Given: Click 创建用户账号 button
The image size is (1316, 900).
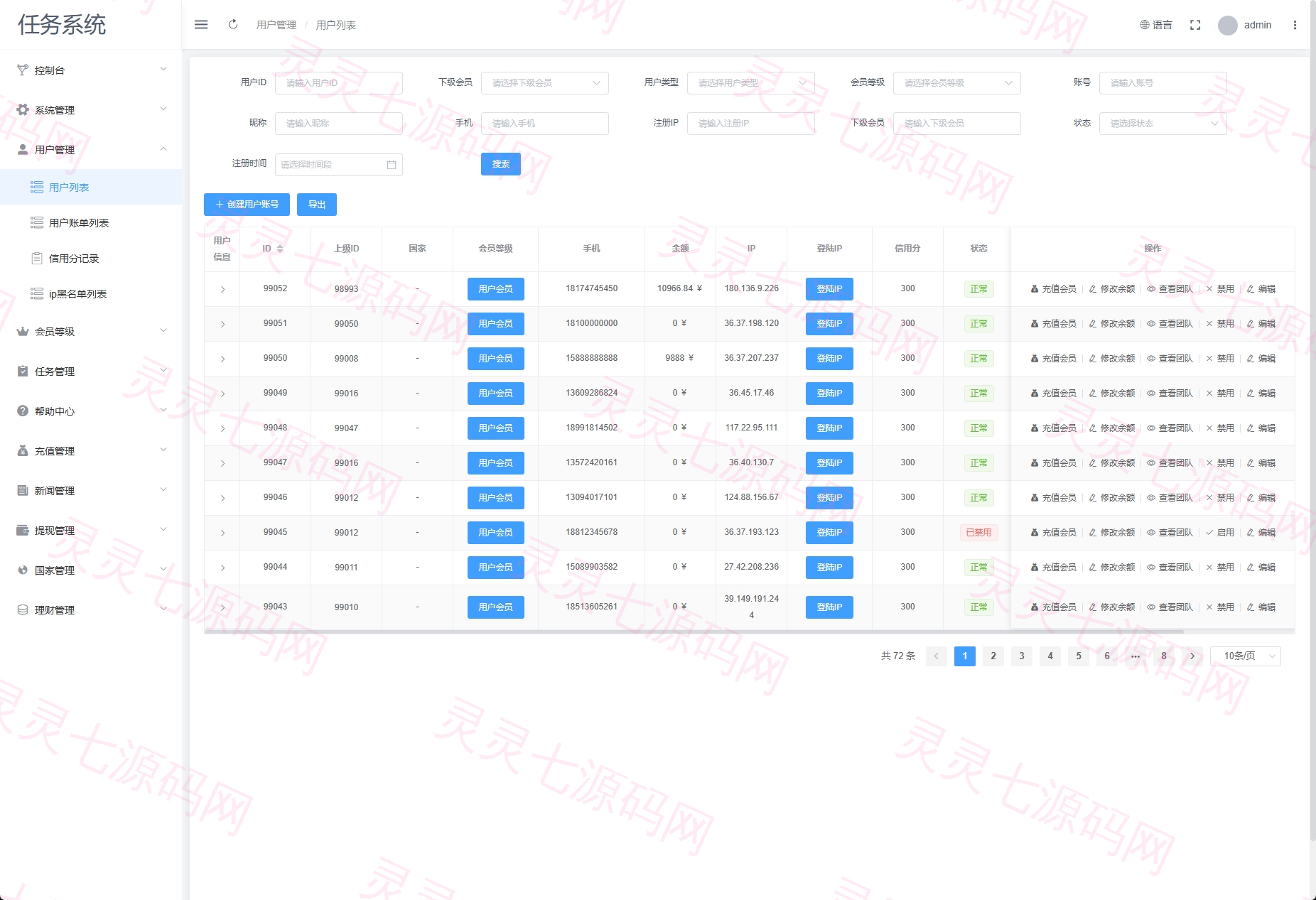Looking at the screenshot, I should click(247, 205).
